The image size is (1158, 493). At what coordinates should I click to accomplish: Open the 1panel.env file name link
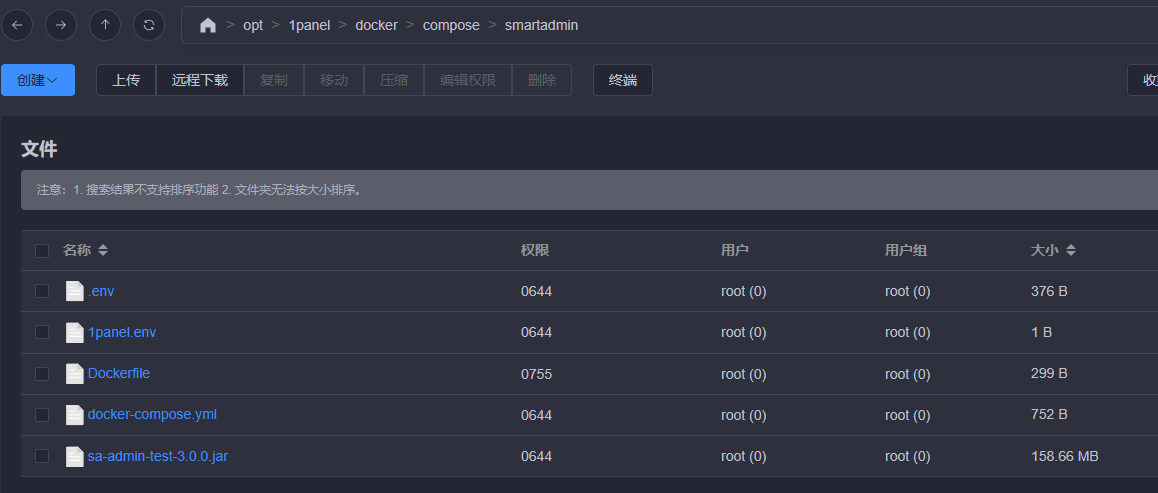(x=122, y=332)
